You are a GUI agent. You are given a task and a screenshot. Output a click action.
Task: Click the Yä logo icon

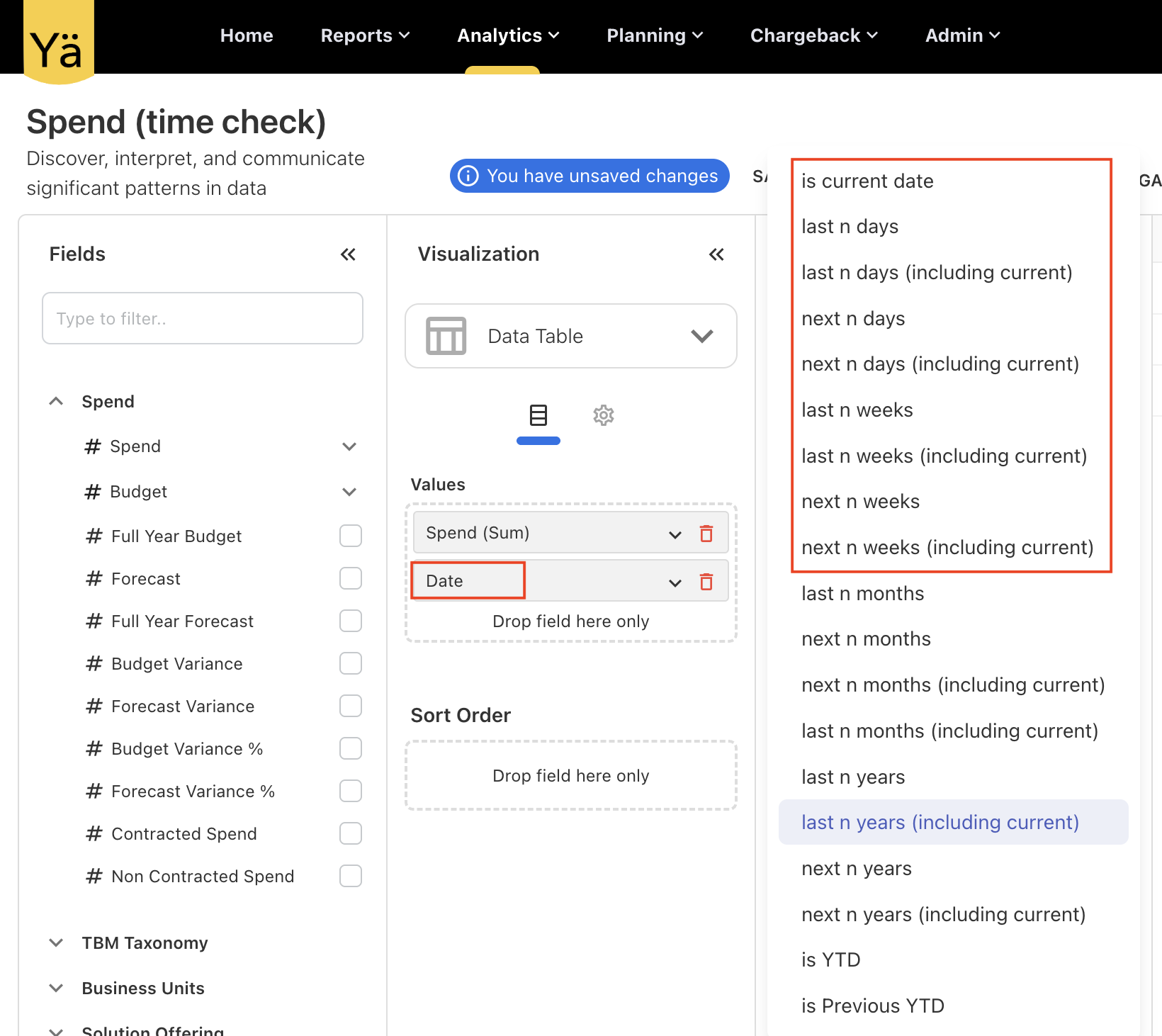[58, 43]
